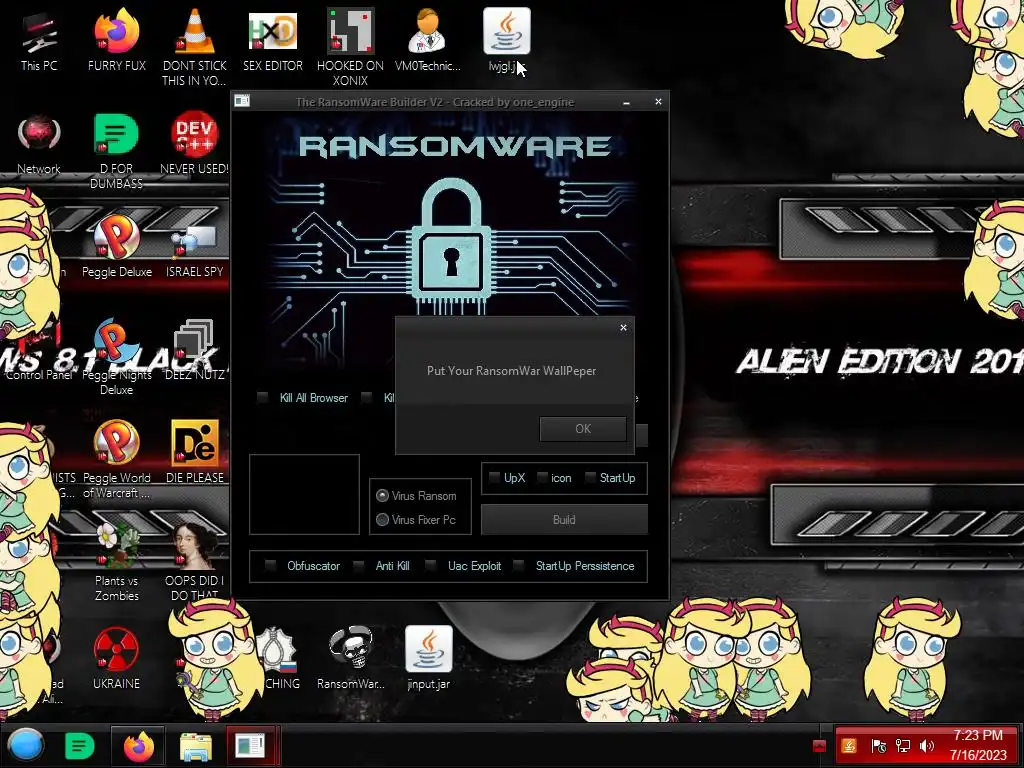Open UKRAINE radiation icon shortcut
The image size is (1024, 768).
[116, 658]
